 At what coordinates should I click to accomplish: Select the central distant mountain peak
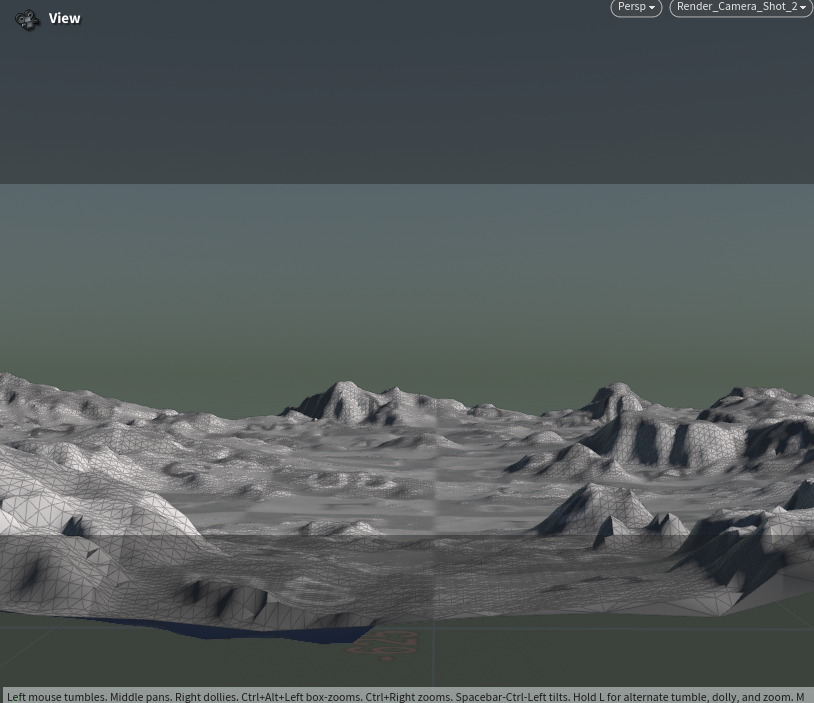point(342,398)
